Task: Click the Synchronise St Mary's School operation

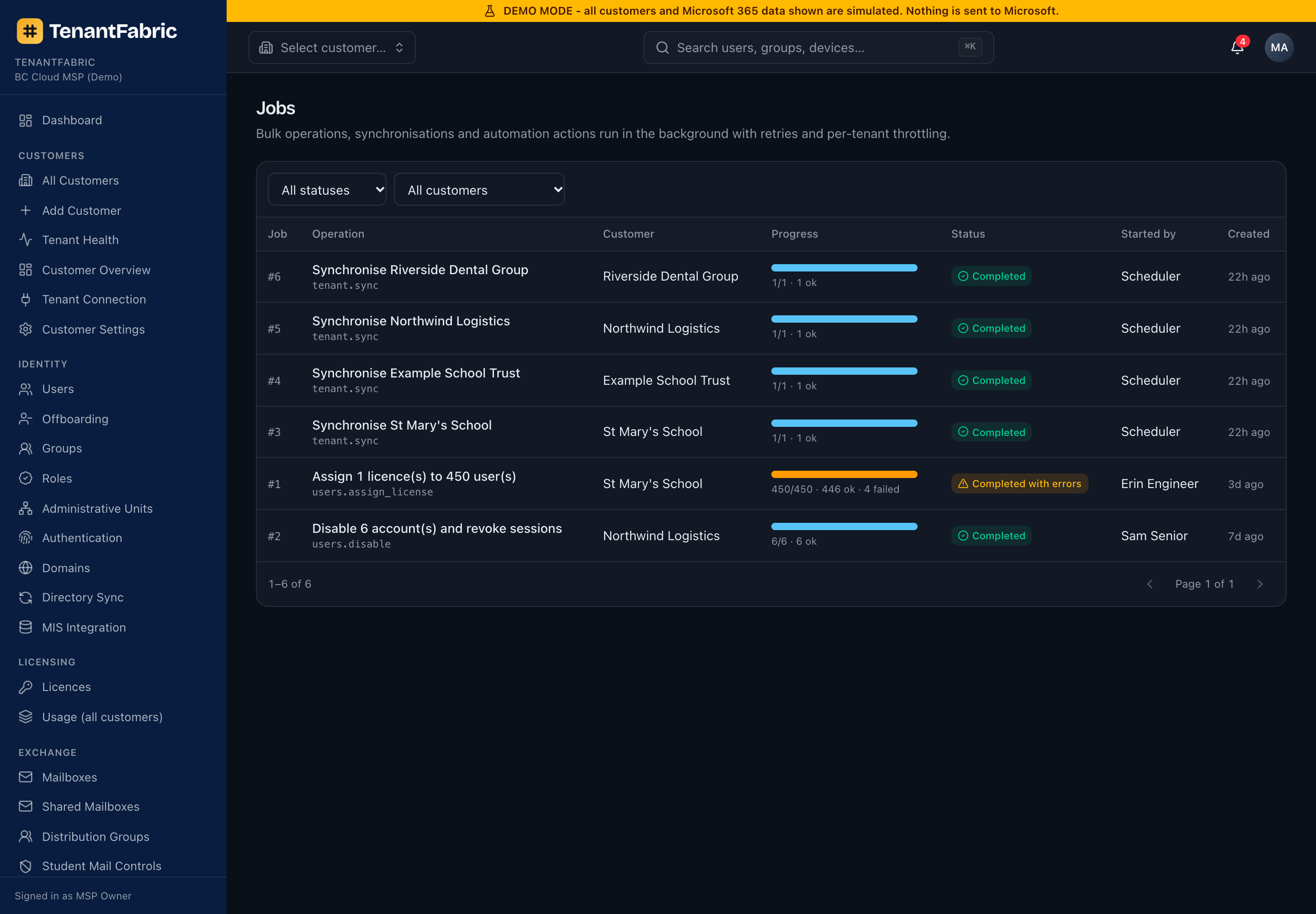Action: click(402, 425)
